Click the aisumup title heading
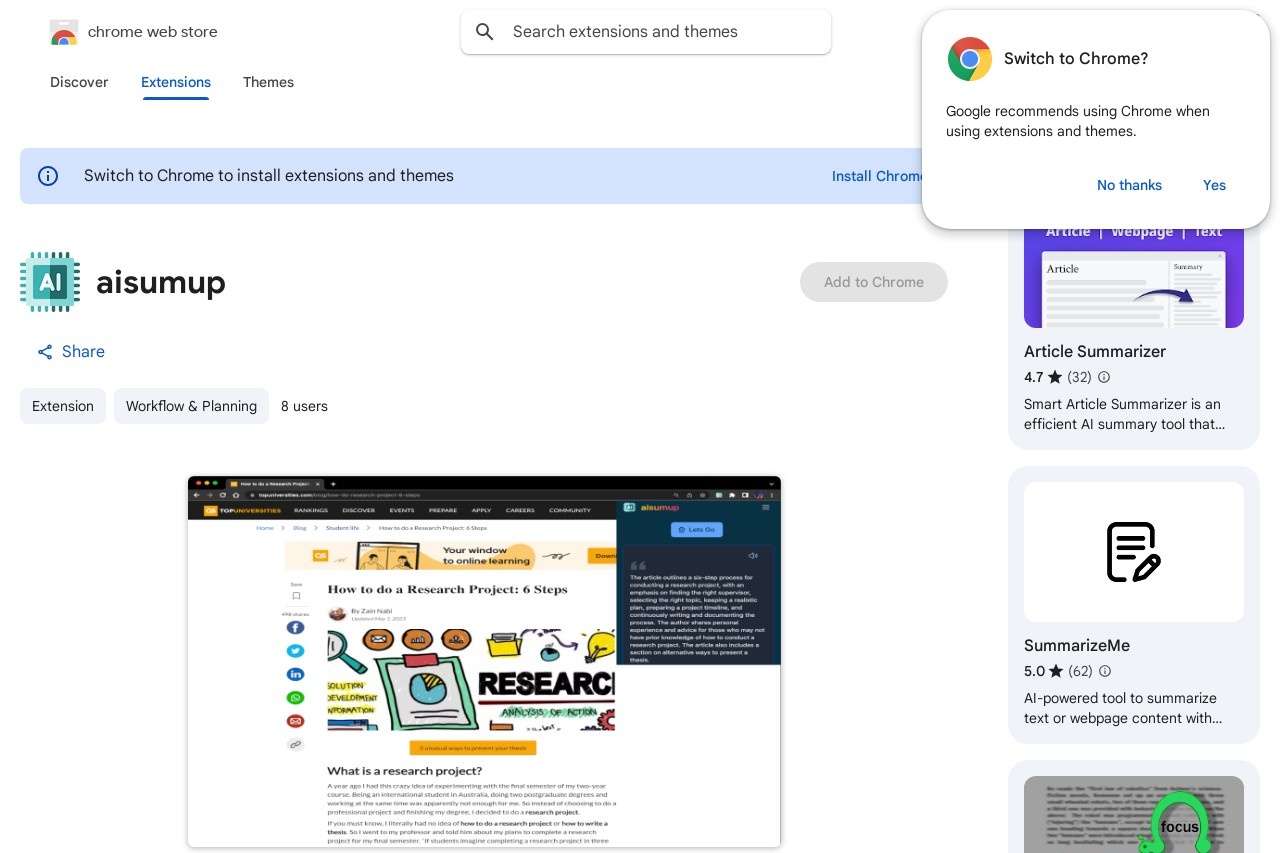Screen dimensions: 1280x853 pos(161,283)
